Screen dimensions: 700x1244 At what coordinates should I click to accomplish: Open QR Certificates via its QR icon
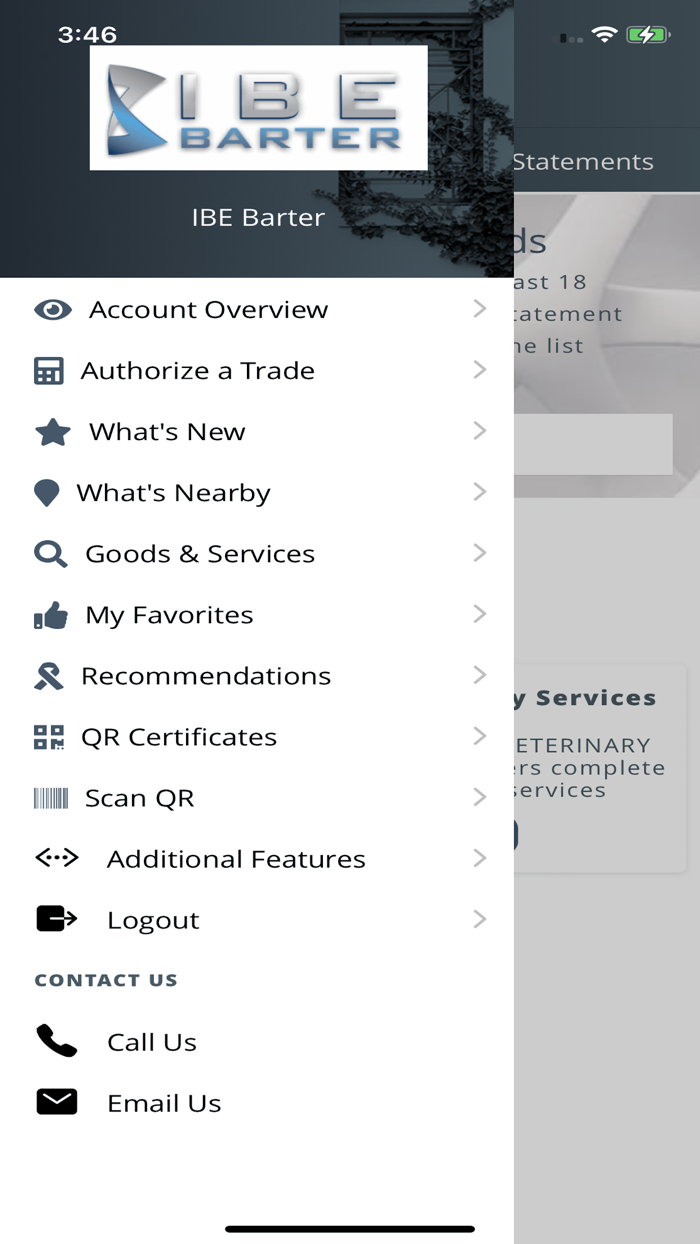coord(48,737)
